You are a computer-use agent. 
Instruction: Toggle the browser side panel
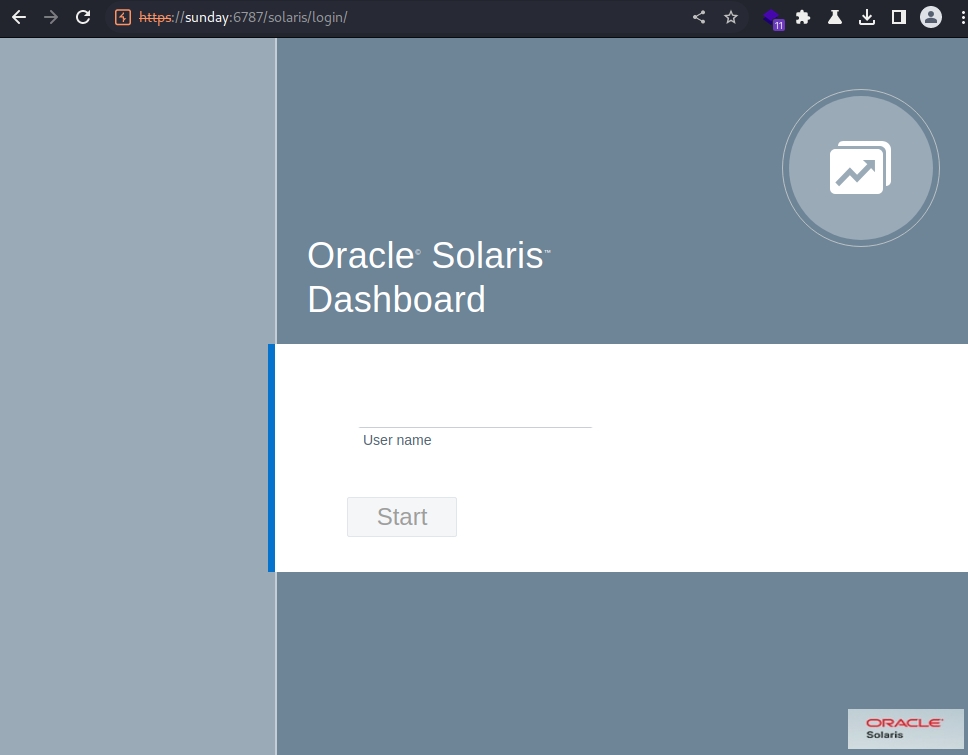pos(899,17)
